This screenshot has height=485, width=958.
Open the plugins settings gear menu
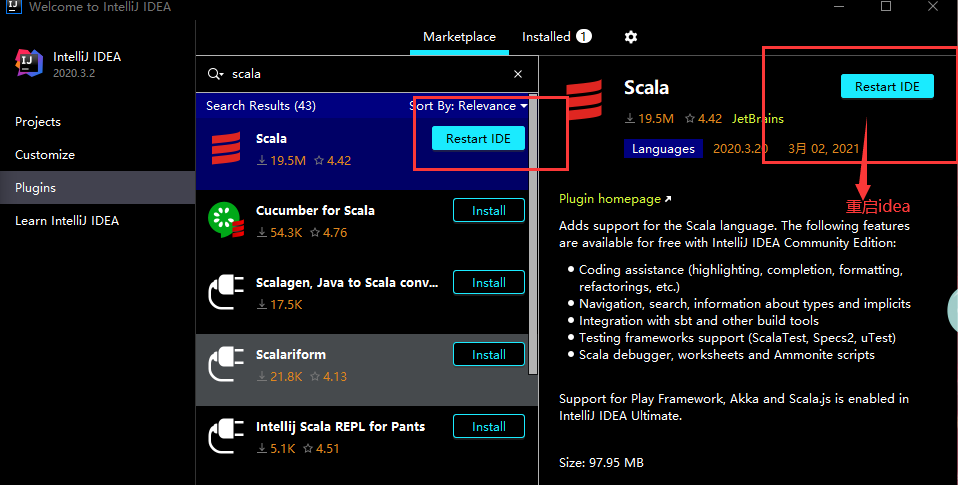click(631, 37)
